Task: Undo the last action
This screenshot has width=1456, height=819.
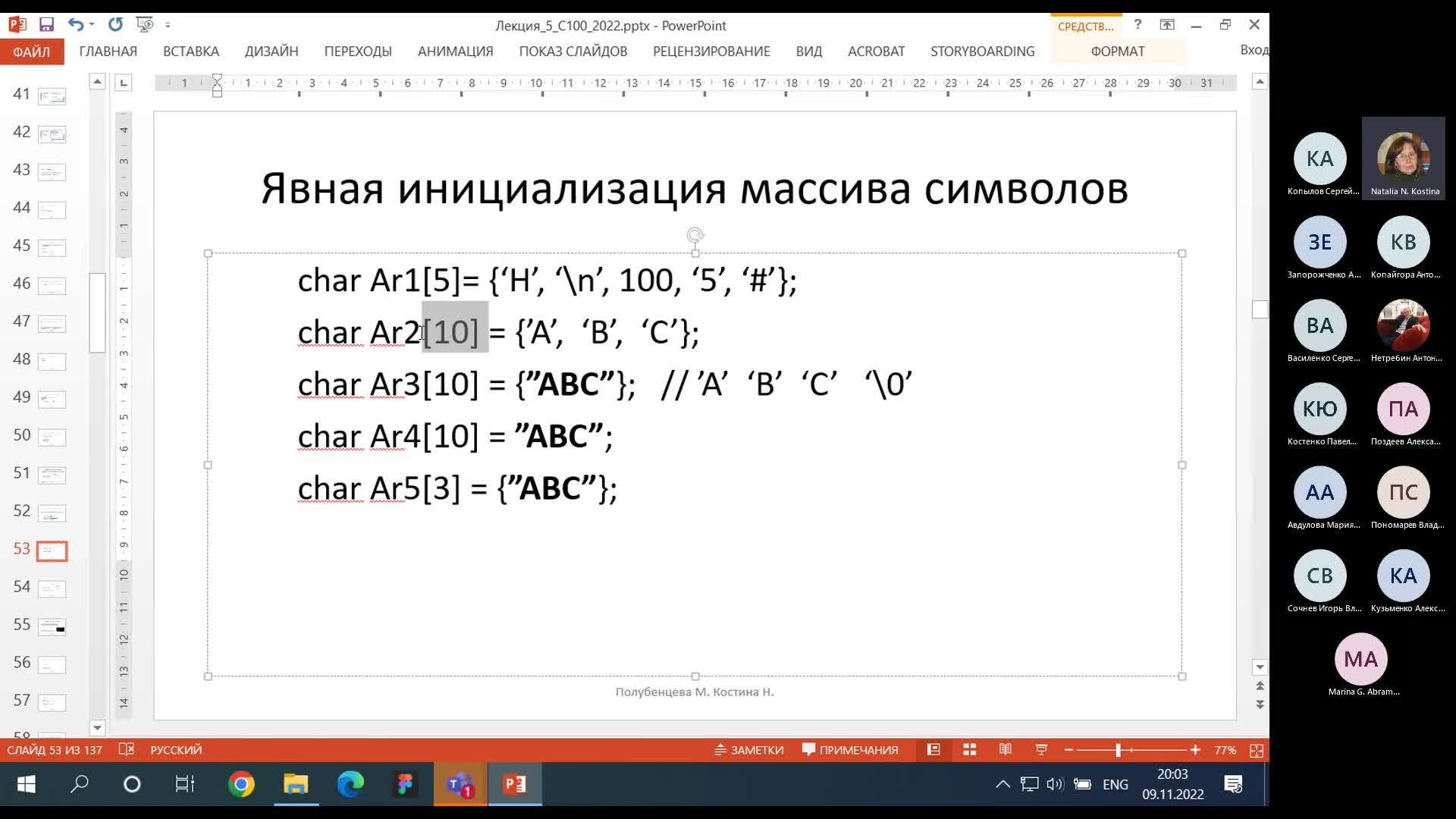Action: click(x=74, y=24)
